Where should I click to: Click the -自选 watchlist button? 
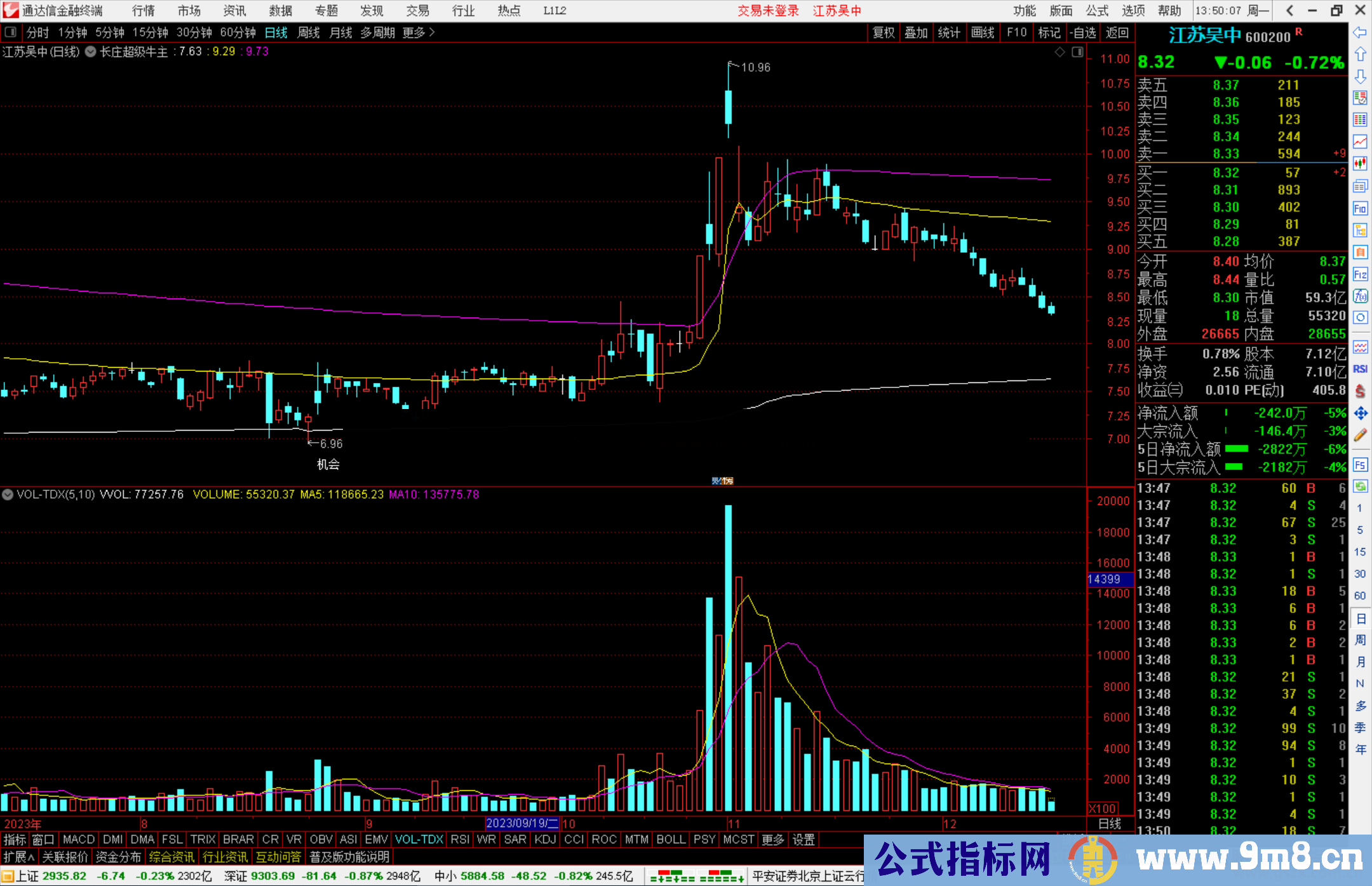[1082, 32]
